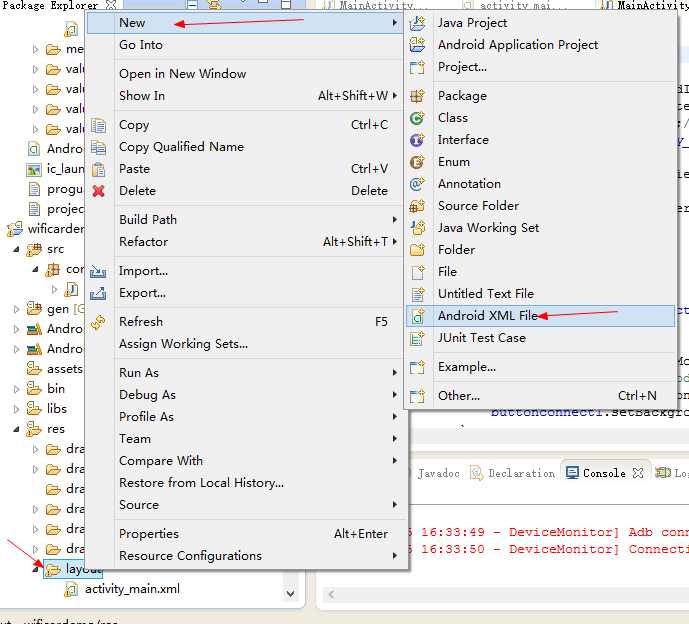
Task: Expand the Run As submenu arrow
Action: [x=395, y=373]
